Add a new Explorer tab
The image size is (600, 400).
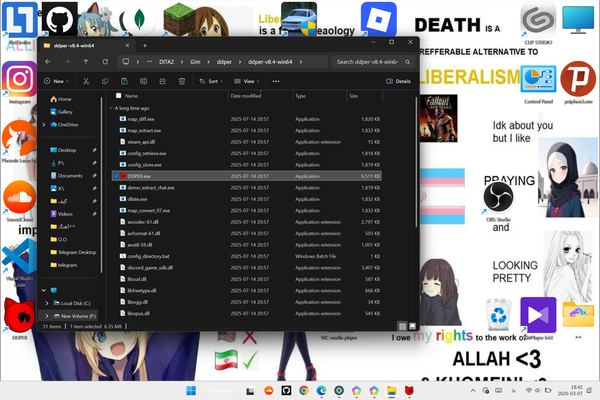point(145,46)
